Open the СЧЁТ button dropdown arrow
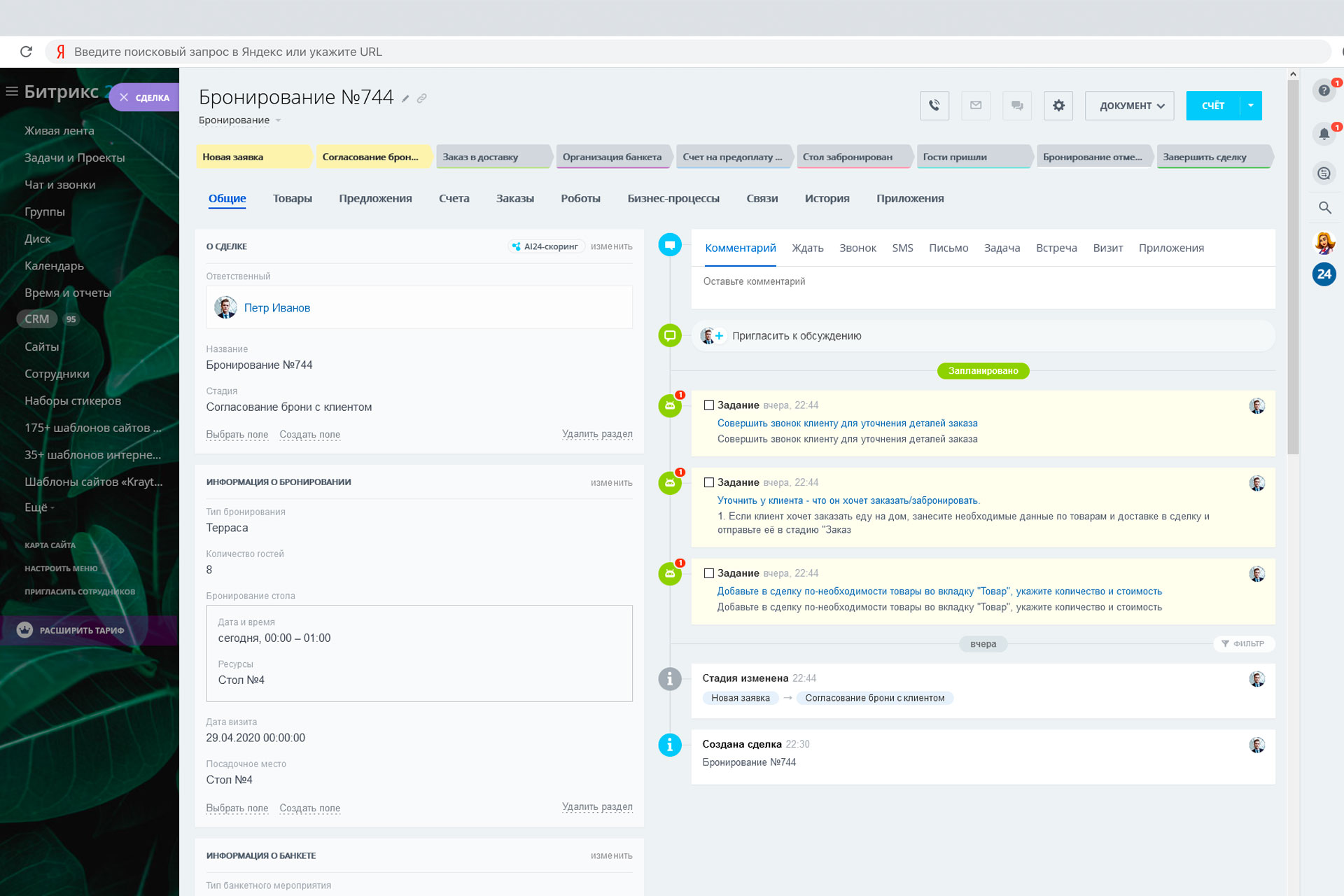The width and height of the screenshot is (1344, 896). pos(1250,106)
